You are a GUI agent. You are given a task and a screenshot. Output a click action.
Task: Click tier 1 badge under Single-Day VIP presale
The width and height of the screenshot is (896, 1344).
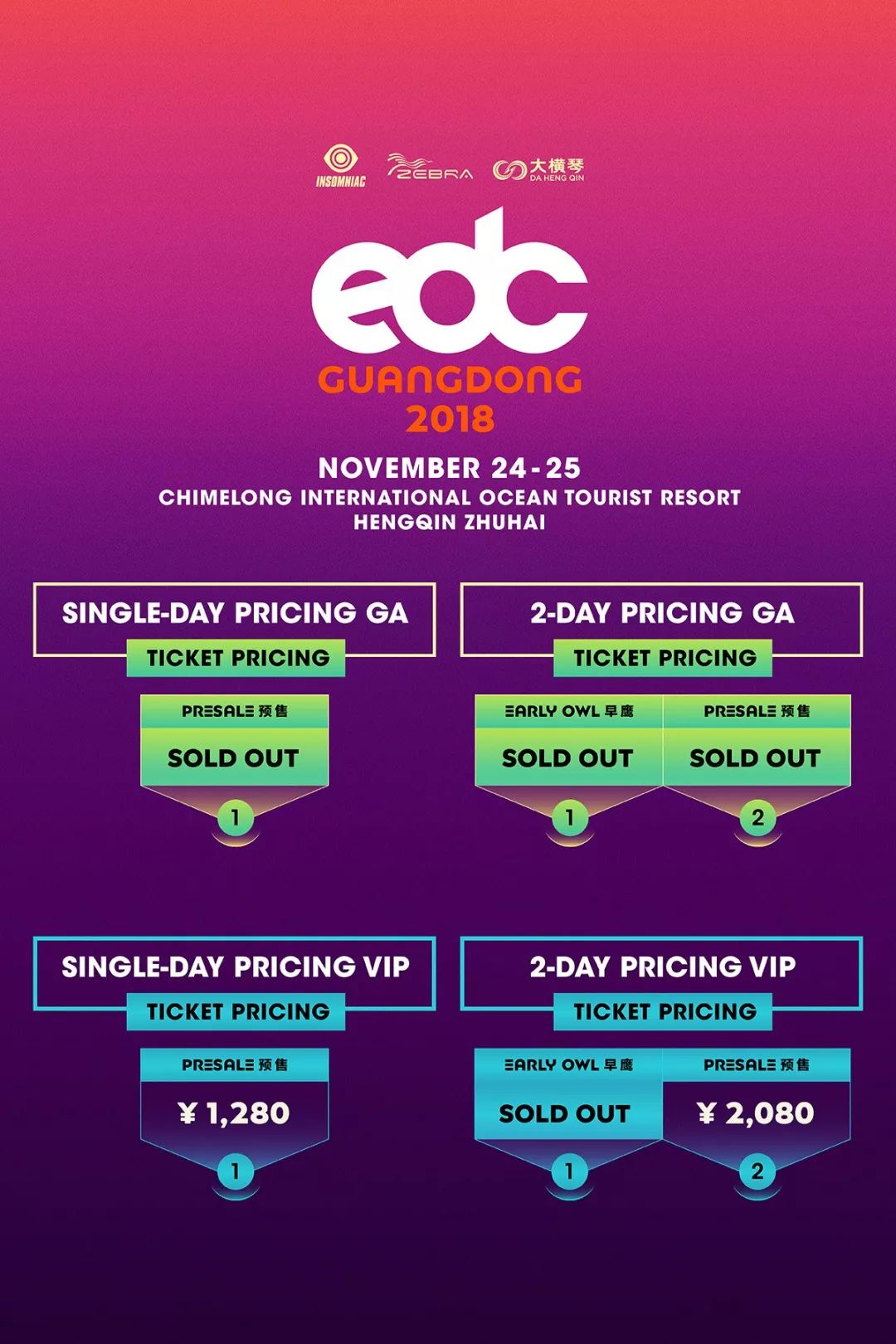236,1171
